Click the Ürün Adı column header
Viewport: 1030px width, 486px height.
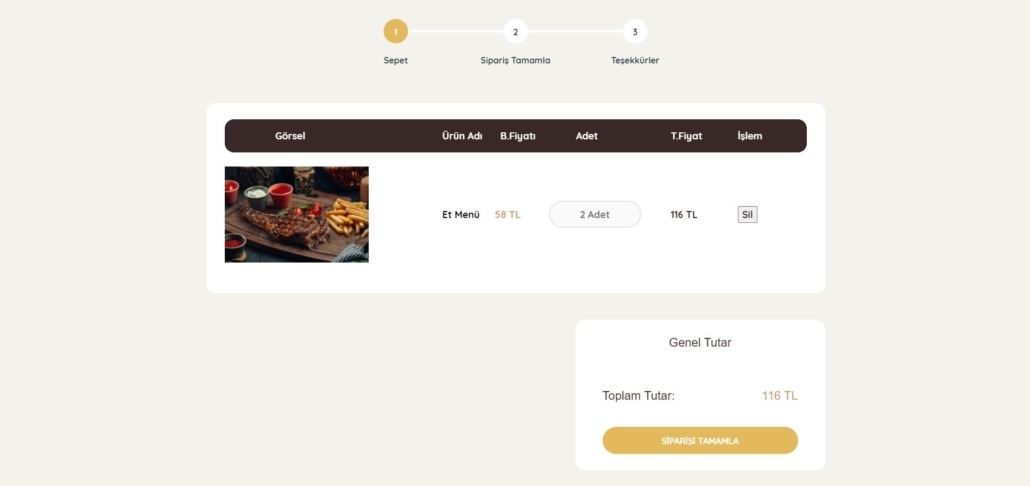click(462, 136)
